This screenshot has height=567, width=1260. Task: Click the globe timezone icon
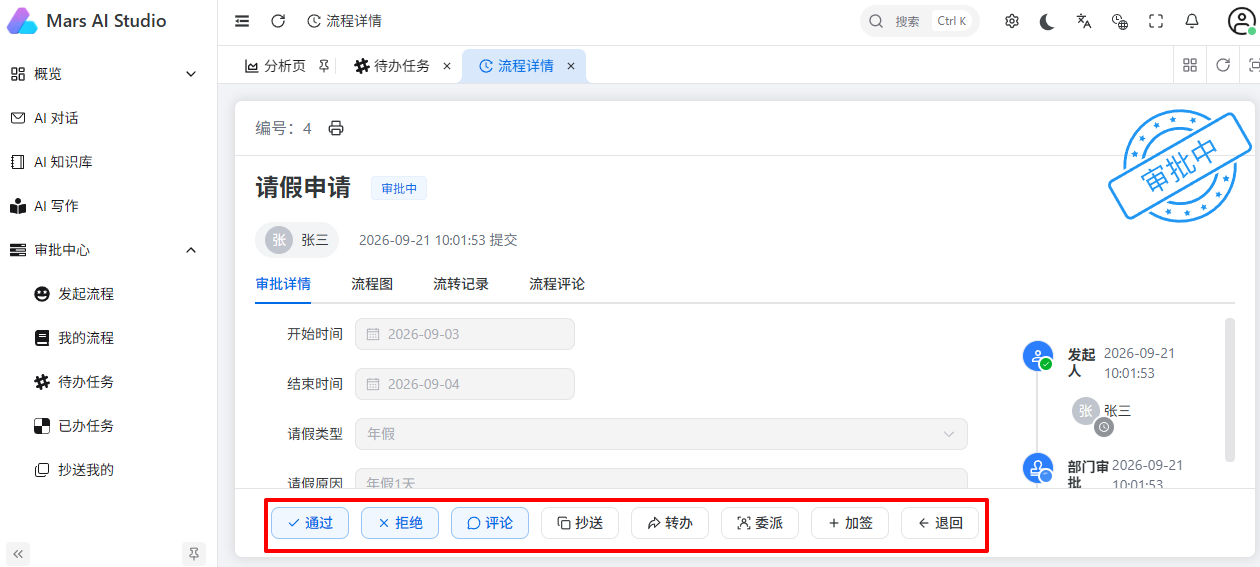pyautogui.click(x=1120, y=21)
